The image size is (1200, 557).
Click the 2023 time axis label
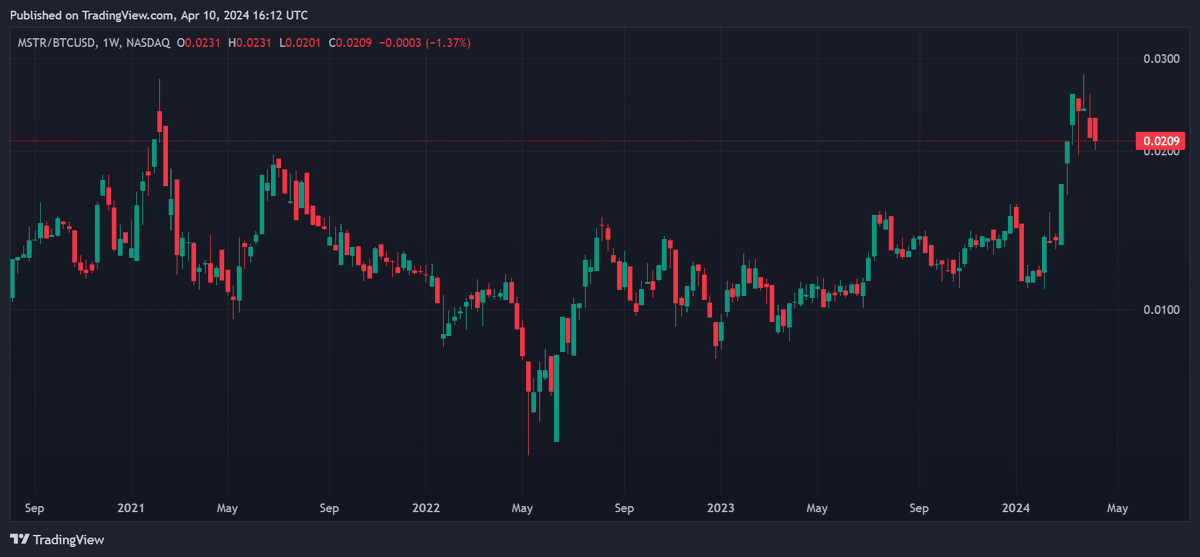[x=720, y=508]
